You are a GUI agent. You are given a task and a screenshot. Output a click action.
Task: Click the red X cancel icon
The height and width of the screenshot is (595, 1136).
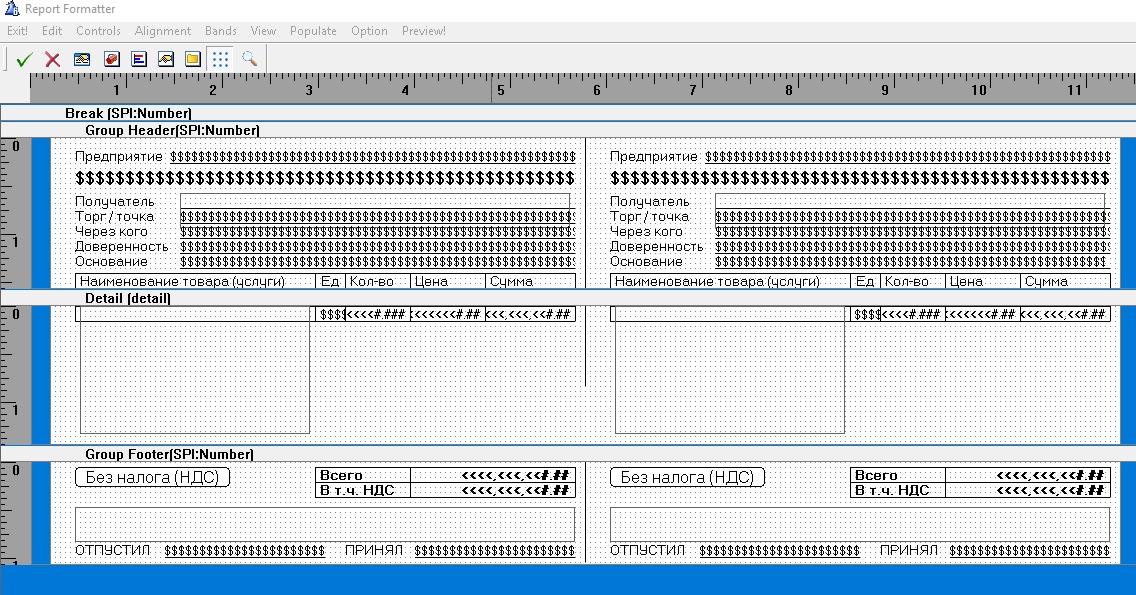pyautogui.click(x=53, y=60)
